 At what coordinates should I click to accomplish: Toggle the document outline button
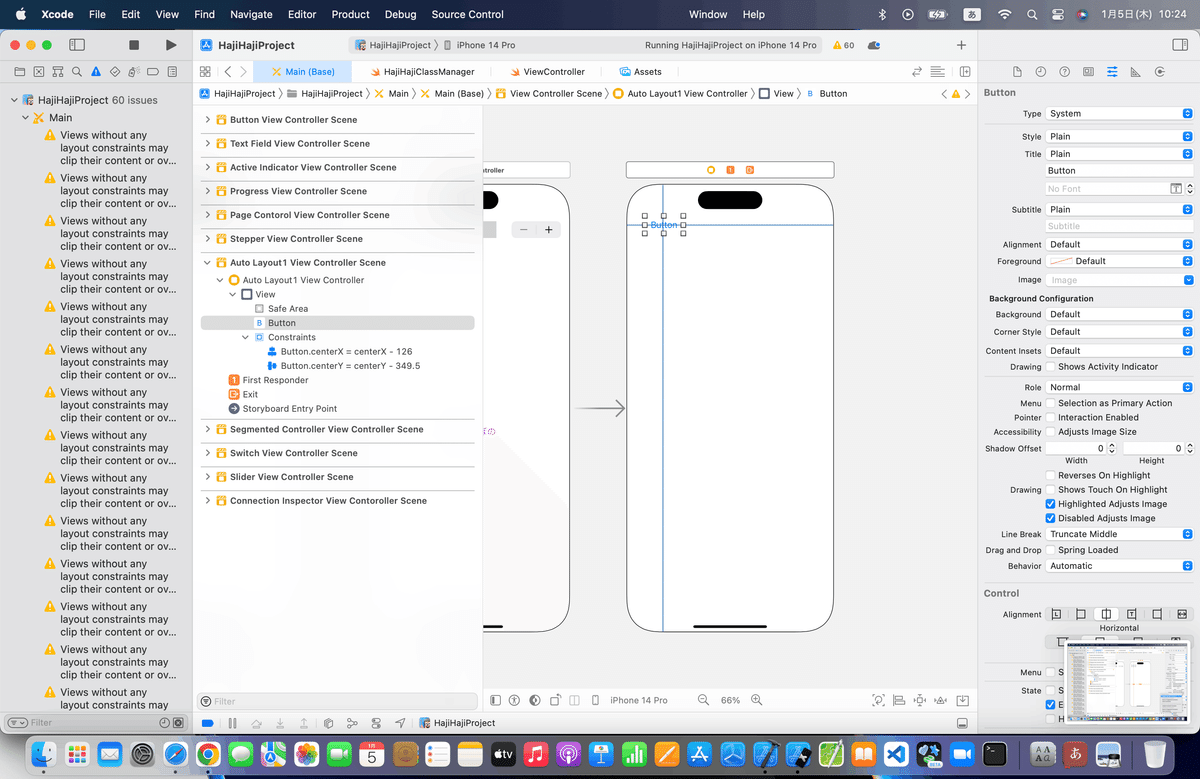(495, 700)
